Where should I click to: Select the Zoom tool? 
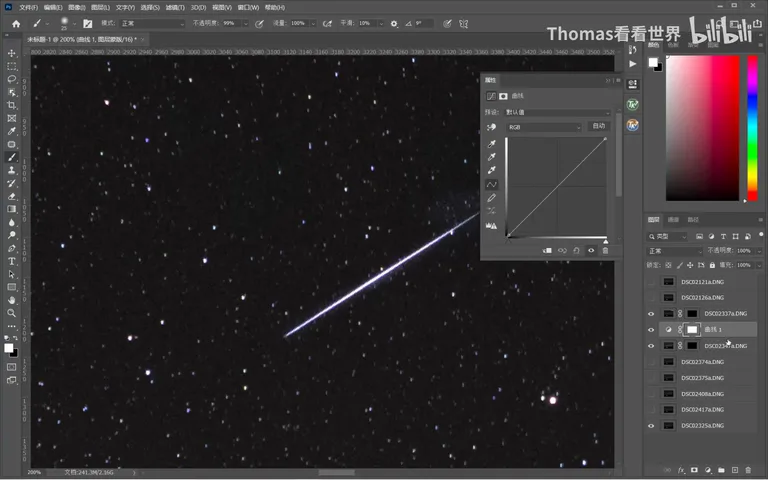(x=12, y=313)
